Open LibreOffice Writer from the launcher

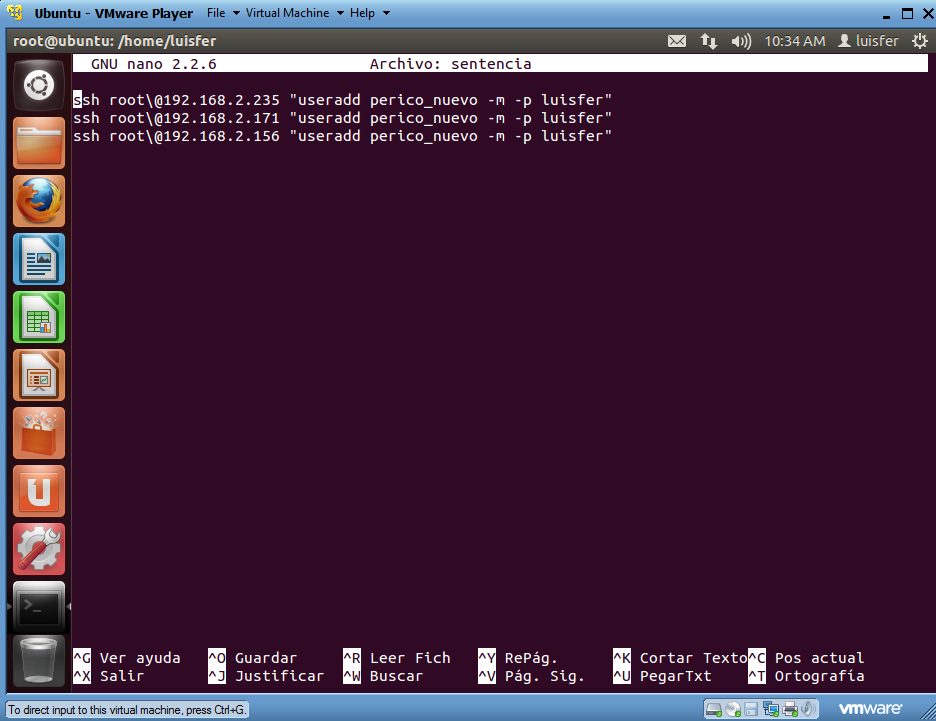[x=39, y=259]
